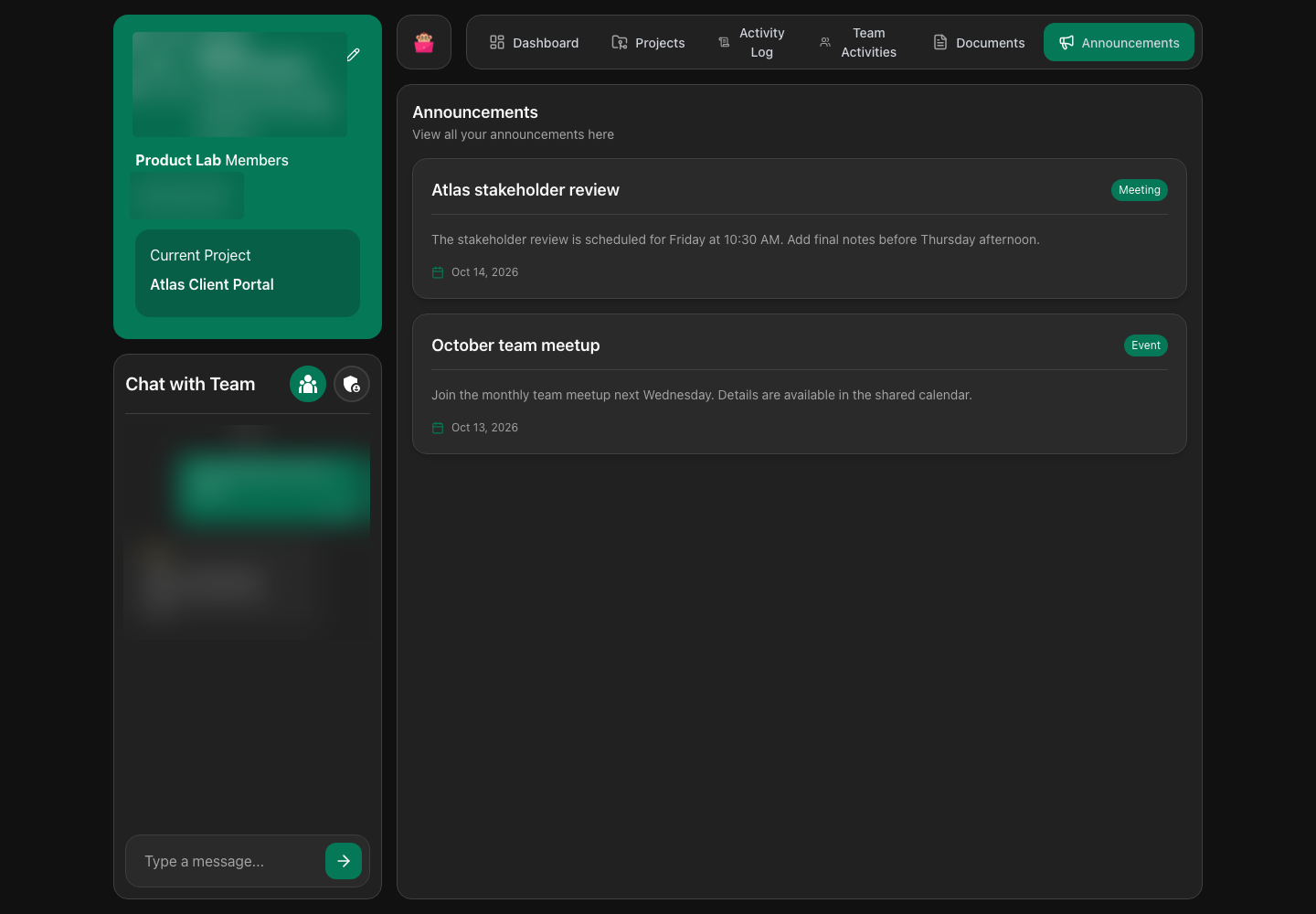Open the Dashboard tab
Viewport: 1316px width, 914px height.
[x=535, y=42]
